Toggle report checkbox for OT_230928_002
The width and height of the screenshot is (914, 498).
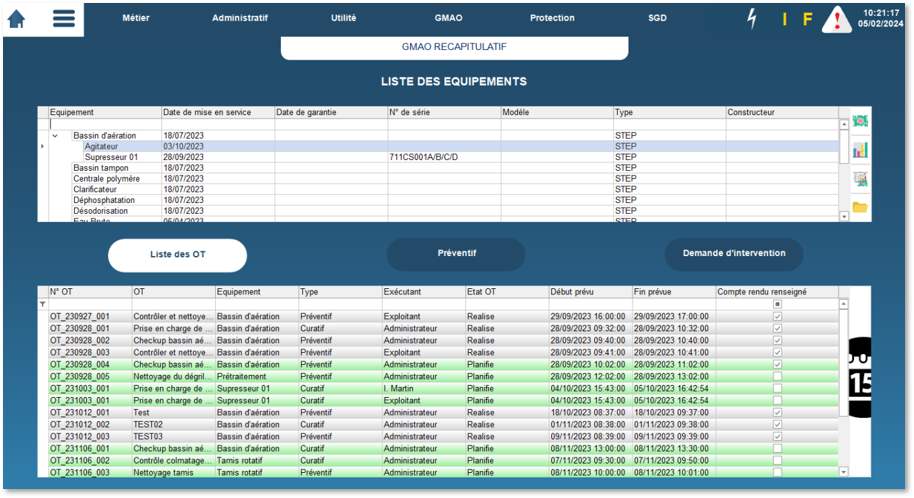tap(777, 341)
